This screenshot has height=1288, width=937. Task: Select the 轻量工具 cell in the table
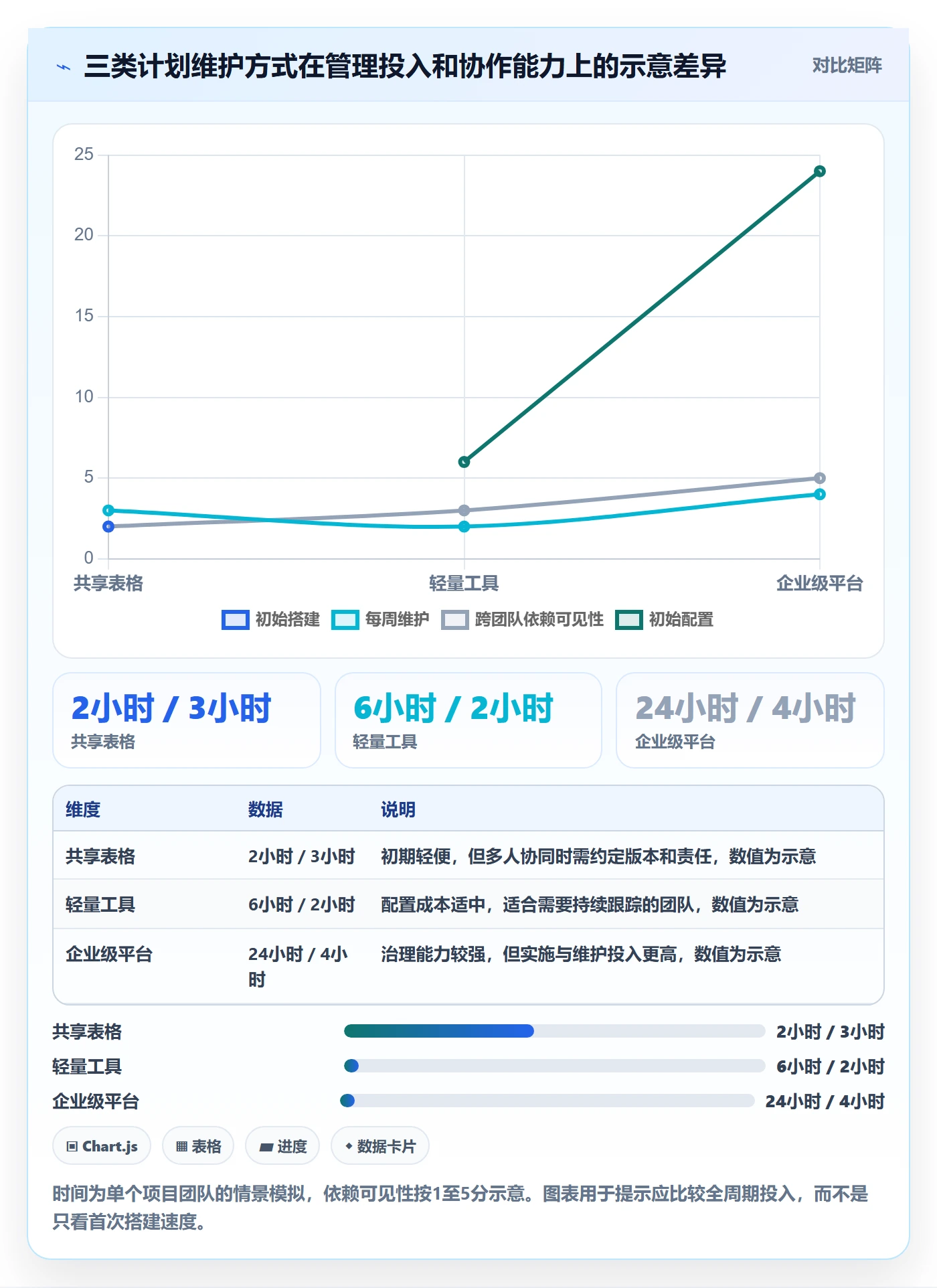coord(100,904)
